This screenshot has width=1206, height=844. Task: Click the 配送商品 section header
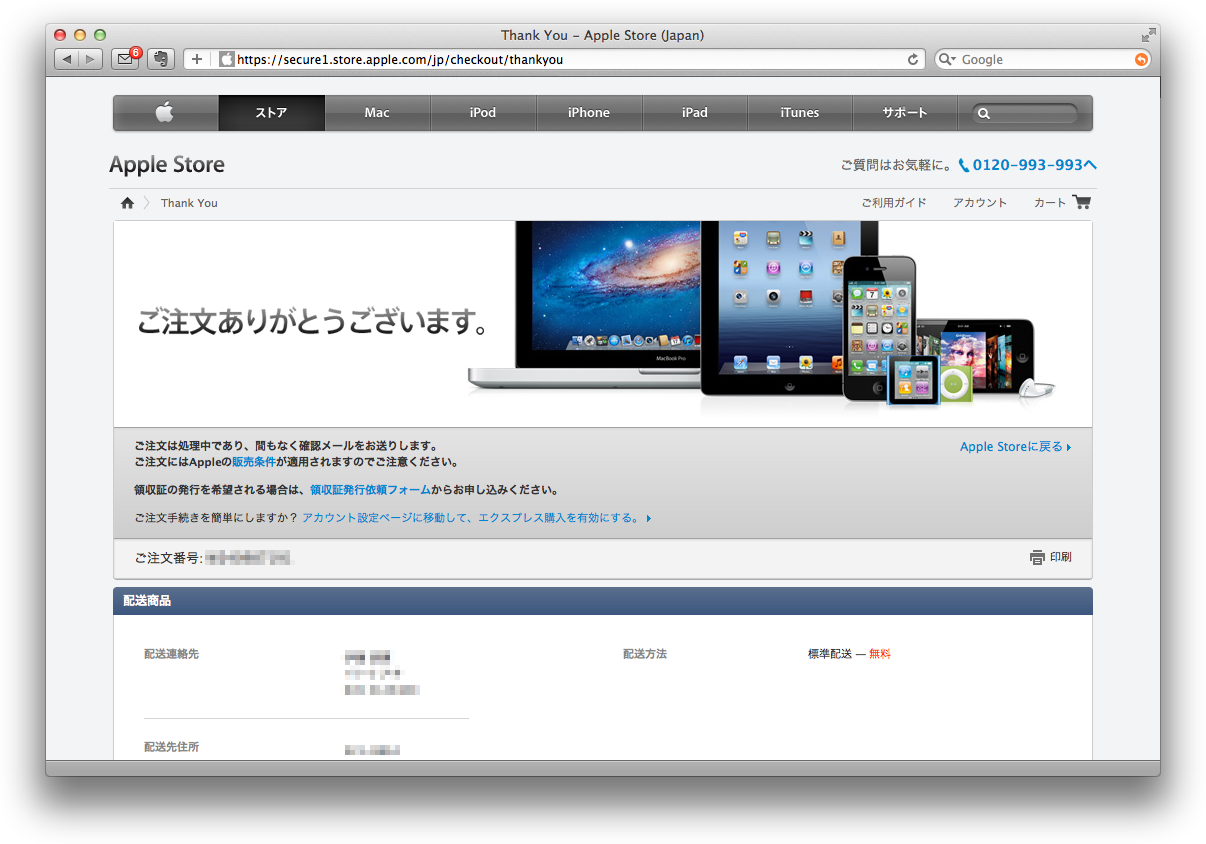point(603,601)
